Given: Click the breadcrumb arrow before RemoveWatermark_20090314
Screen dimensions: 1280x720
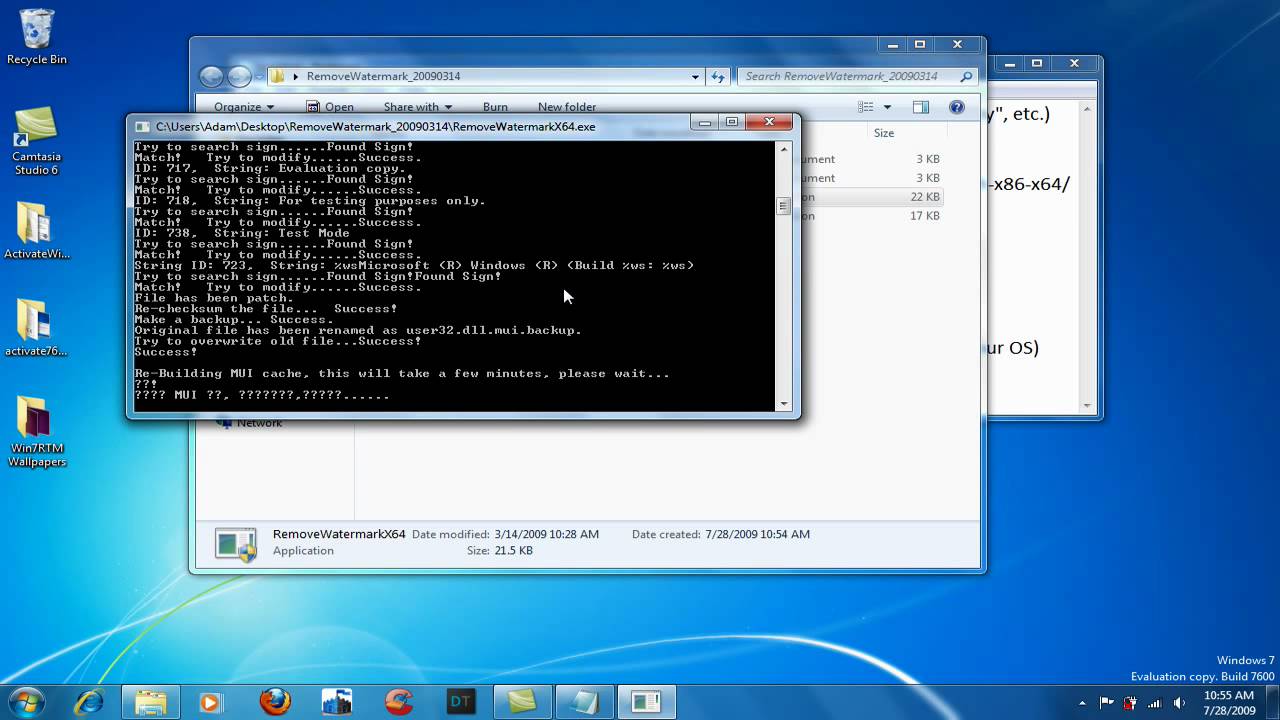Looking at the screenshot, I should pos(296,76).
